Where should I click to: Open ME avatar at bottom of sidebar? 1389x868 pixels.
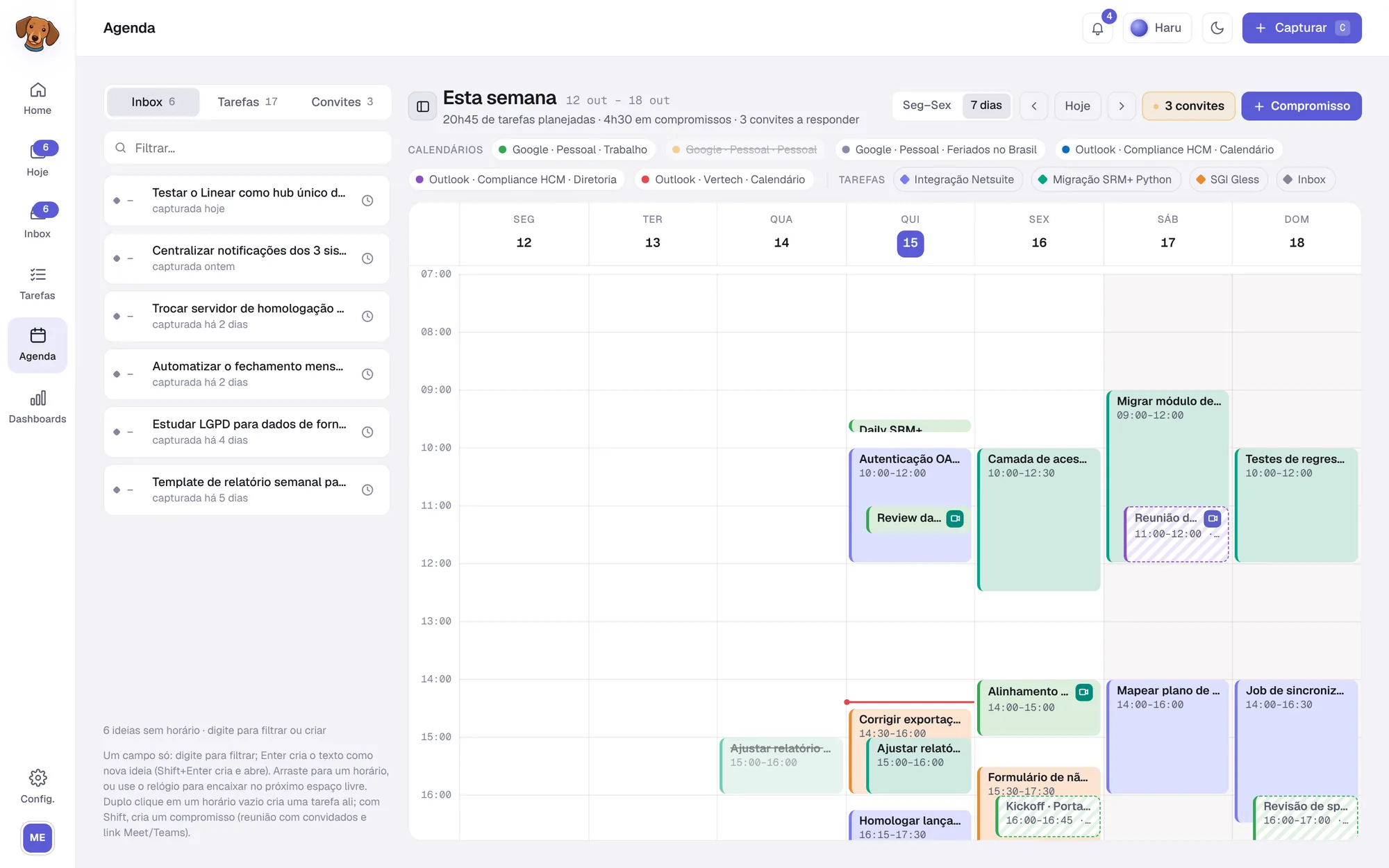[x=38, y=837]
